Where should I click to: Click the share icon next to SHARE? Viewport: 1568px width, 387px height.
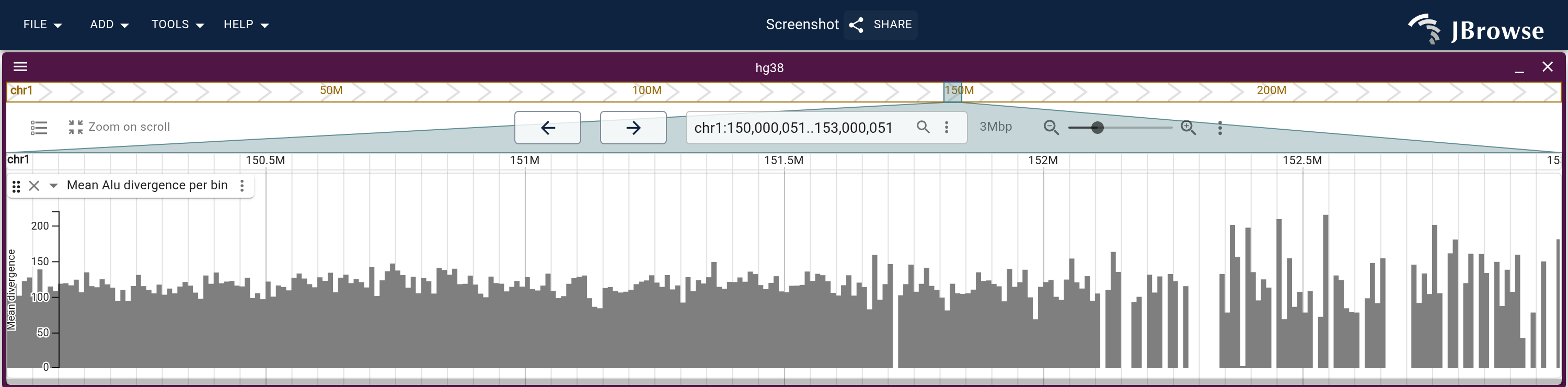point(857,25)
